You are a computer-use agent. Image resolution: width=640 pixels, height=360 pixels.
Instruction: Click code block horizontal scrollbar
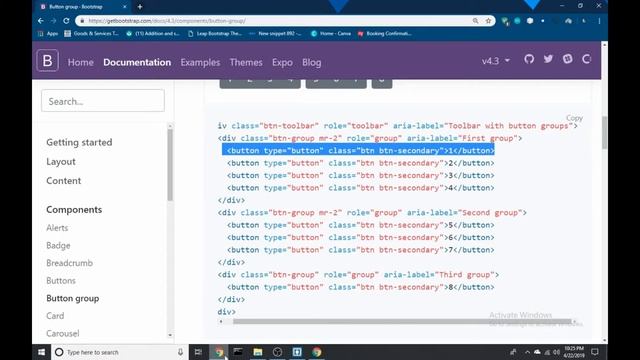[x=402, y=321]
